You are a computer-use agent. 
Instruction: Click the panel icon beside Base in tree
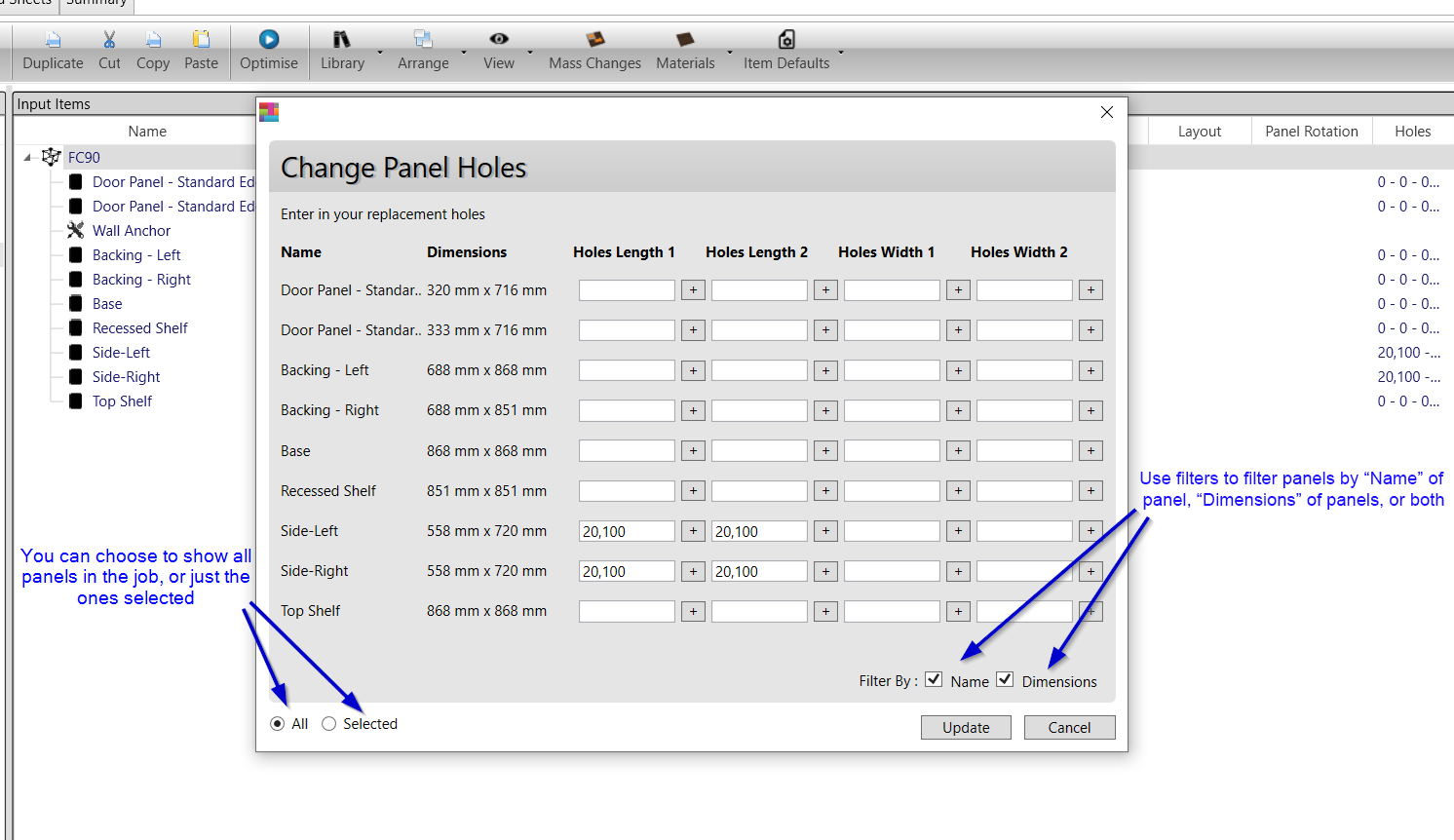[75, 303]
